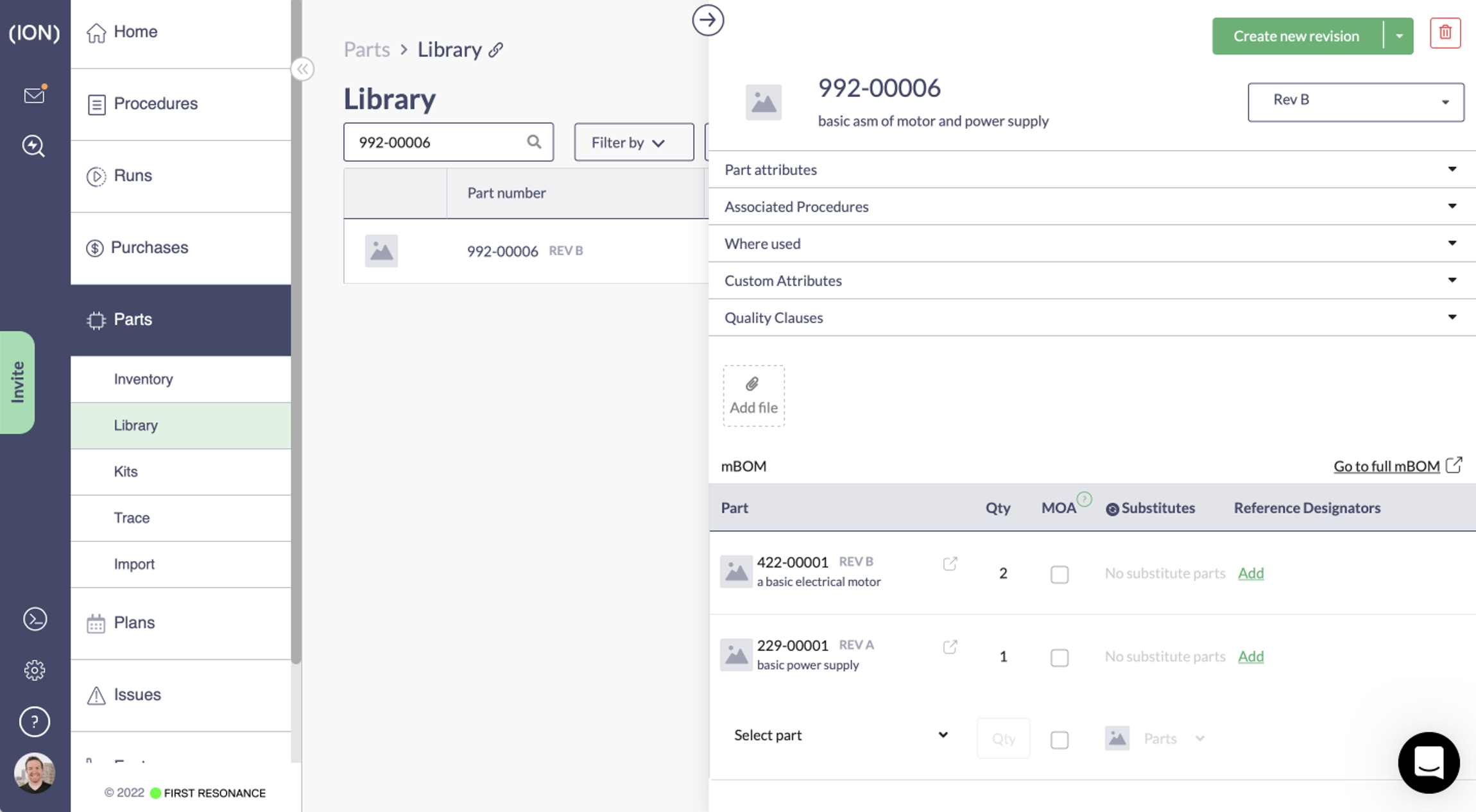Follow the Go to full mBOM link
This screenshot has width=1476, height=812.
click(1386, 466)
